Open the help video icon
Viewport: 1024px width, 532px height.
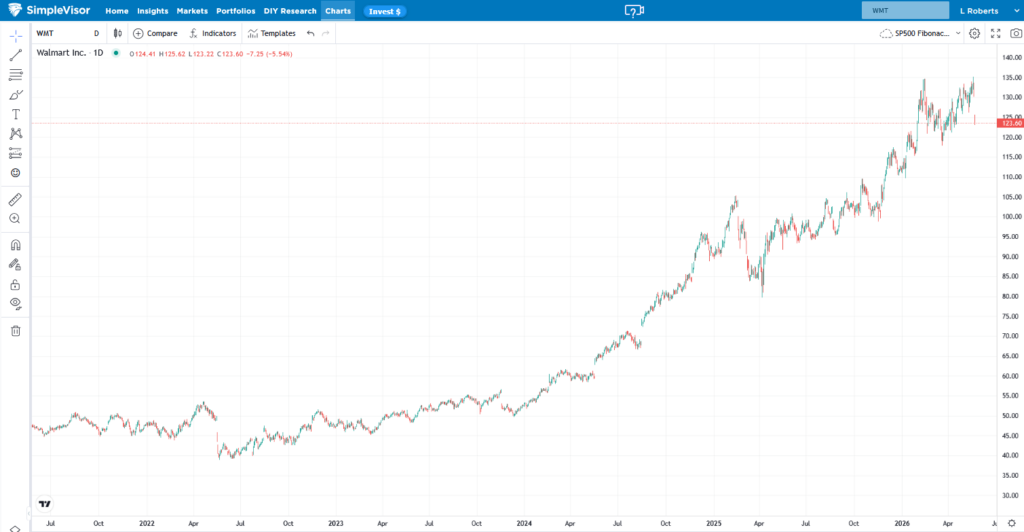tap(634, 11)
